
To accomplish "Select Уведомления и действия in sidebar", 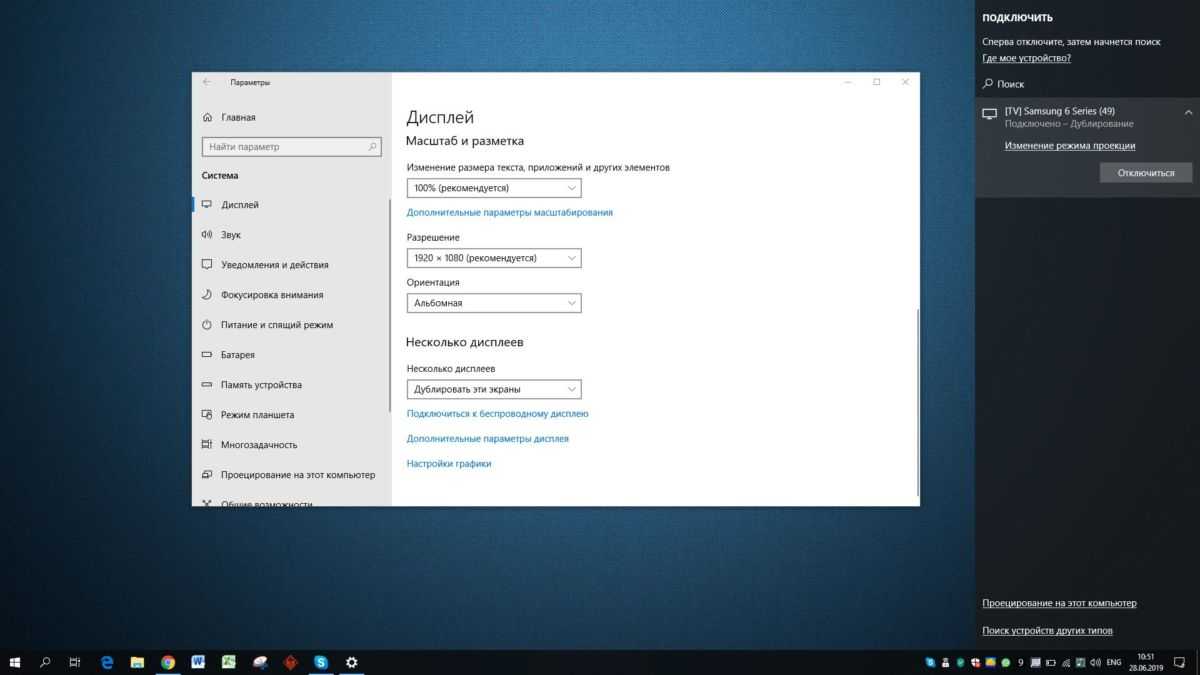I will click(274, 265).
